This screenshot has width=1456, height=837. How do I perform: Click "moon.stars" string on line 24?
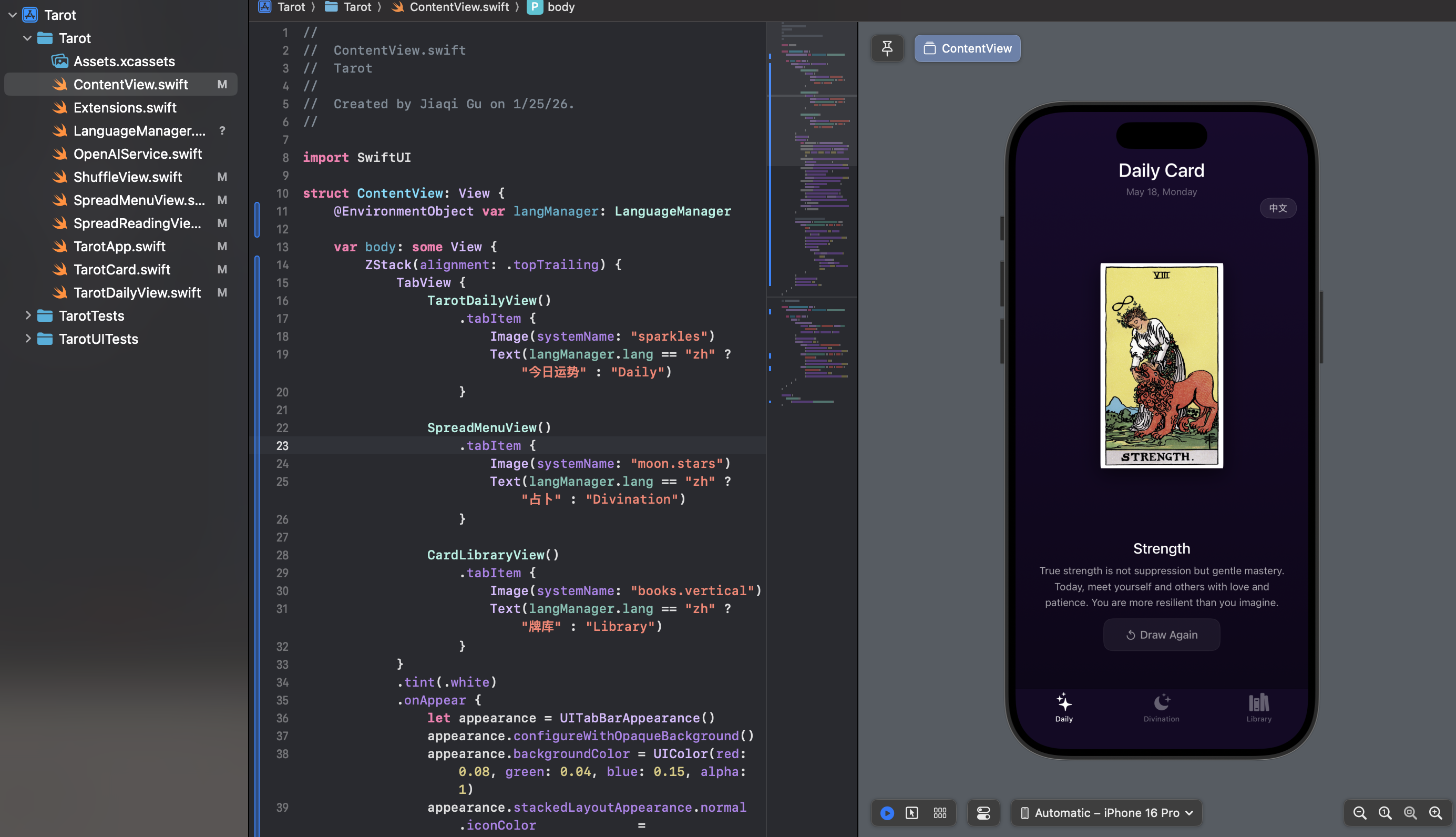[x=676, y=463]
